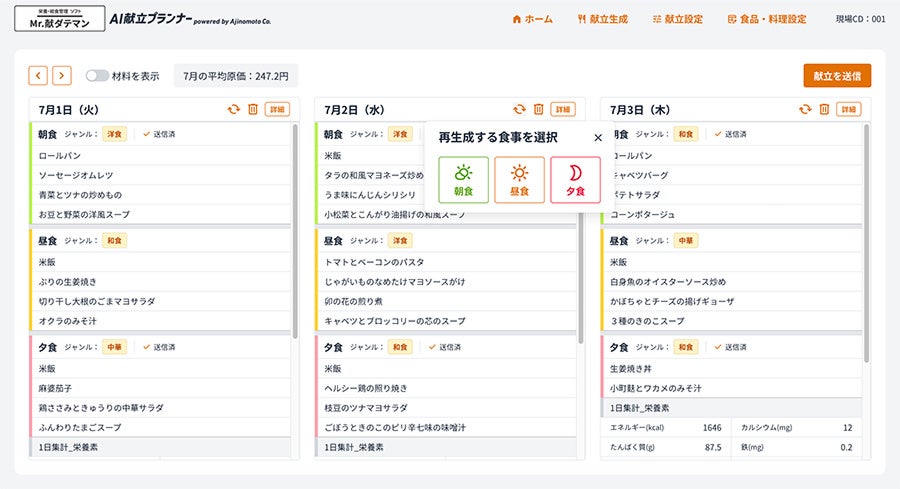Go to next period arrow
Image resolution: width=900 pixels, height=489 pixels.
pos(62,75)
